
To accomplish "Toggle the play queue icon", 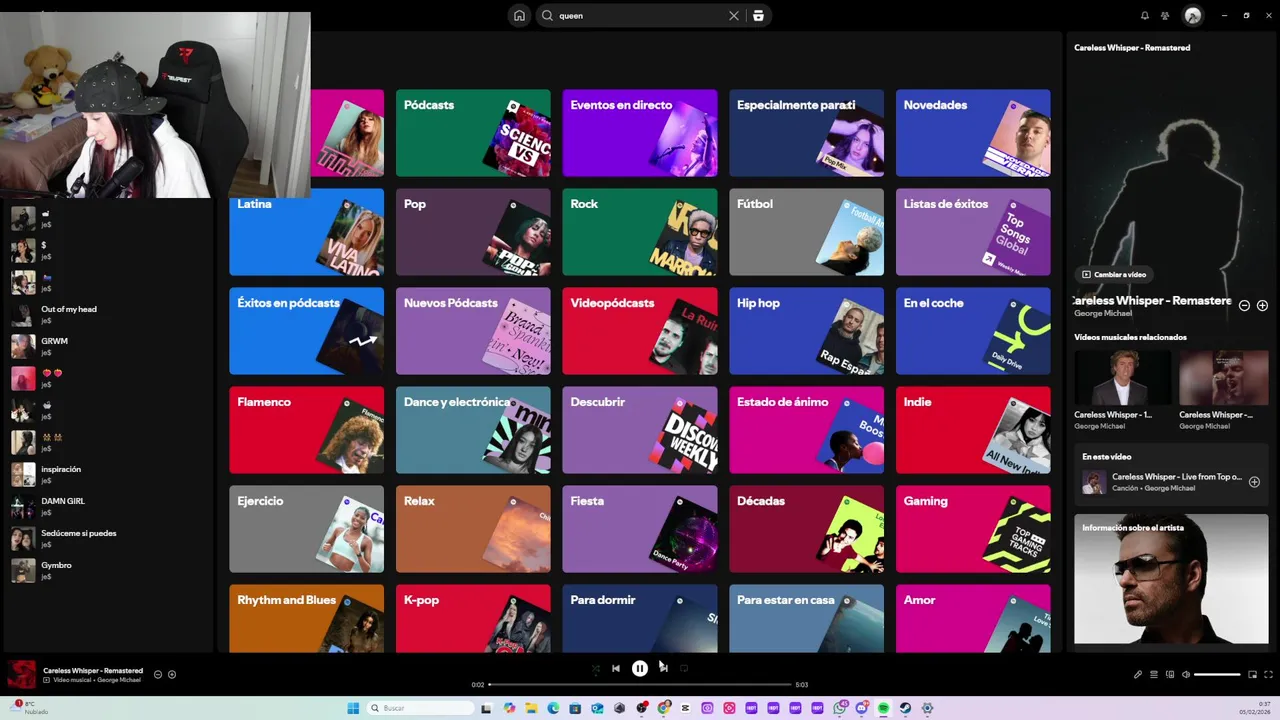I will pos(1154,675).
